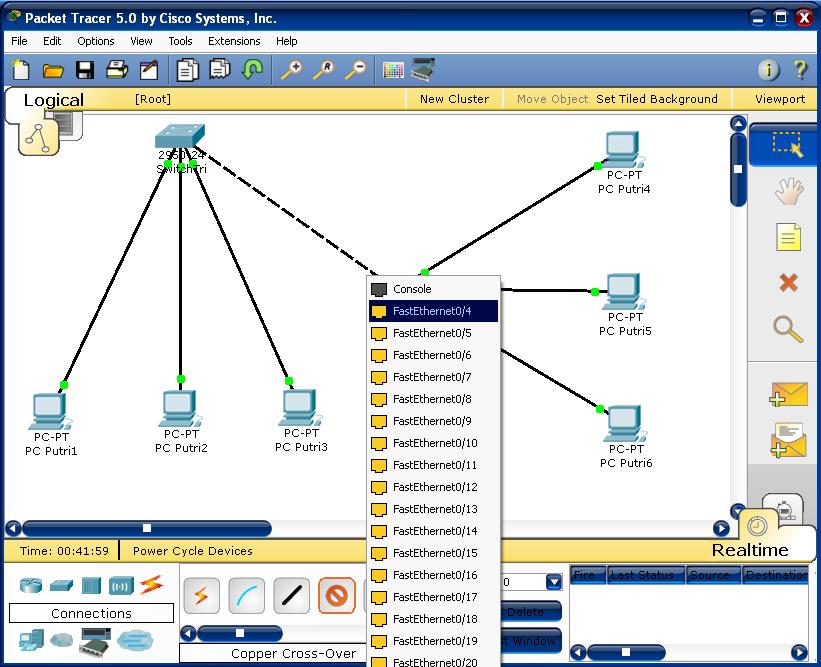Click the Print toolbar icon
Image resolution: width=821 pixels, height=667 pixels.
click(x=117, y=70)
